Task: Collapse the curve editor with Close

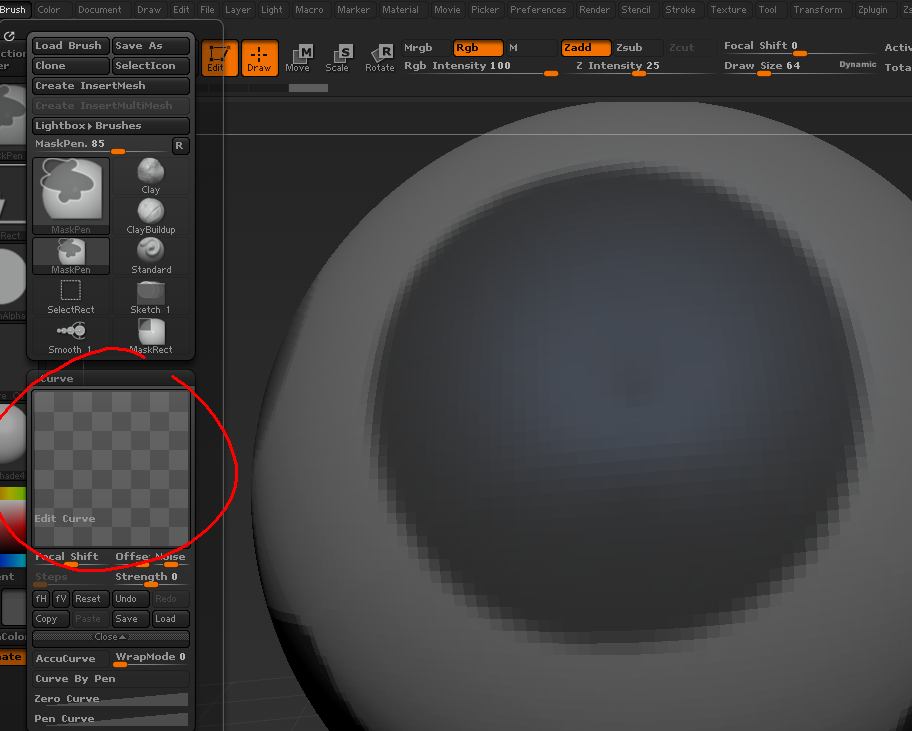Action: pos(111,637)
